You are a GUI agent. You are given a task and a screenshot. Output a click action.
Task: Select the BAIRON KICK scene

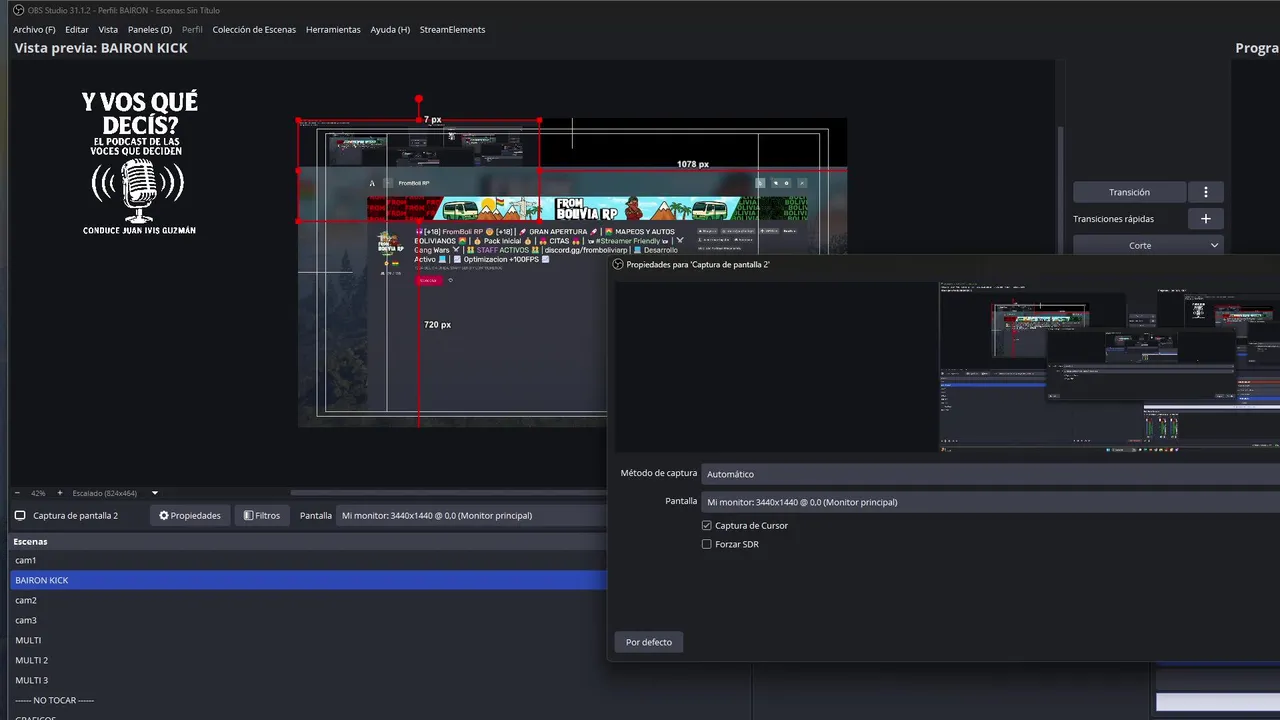click(x=308, y=580)
